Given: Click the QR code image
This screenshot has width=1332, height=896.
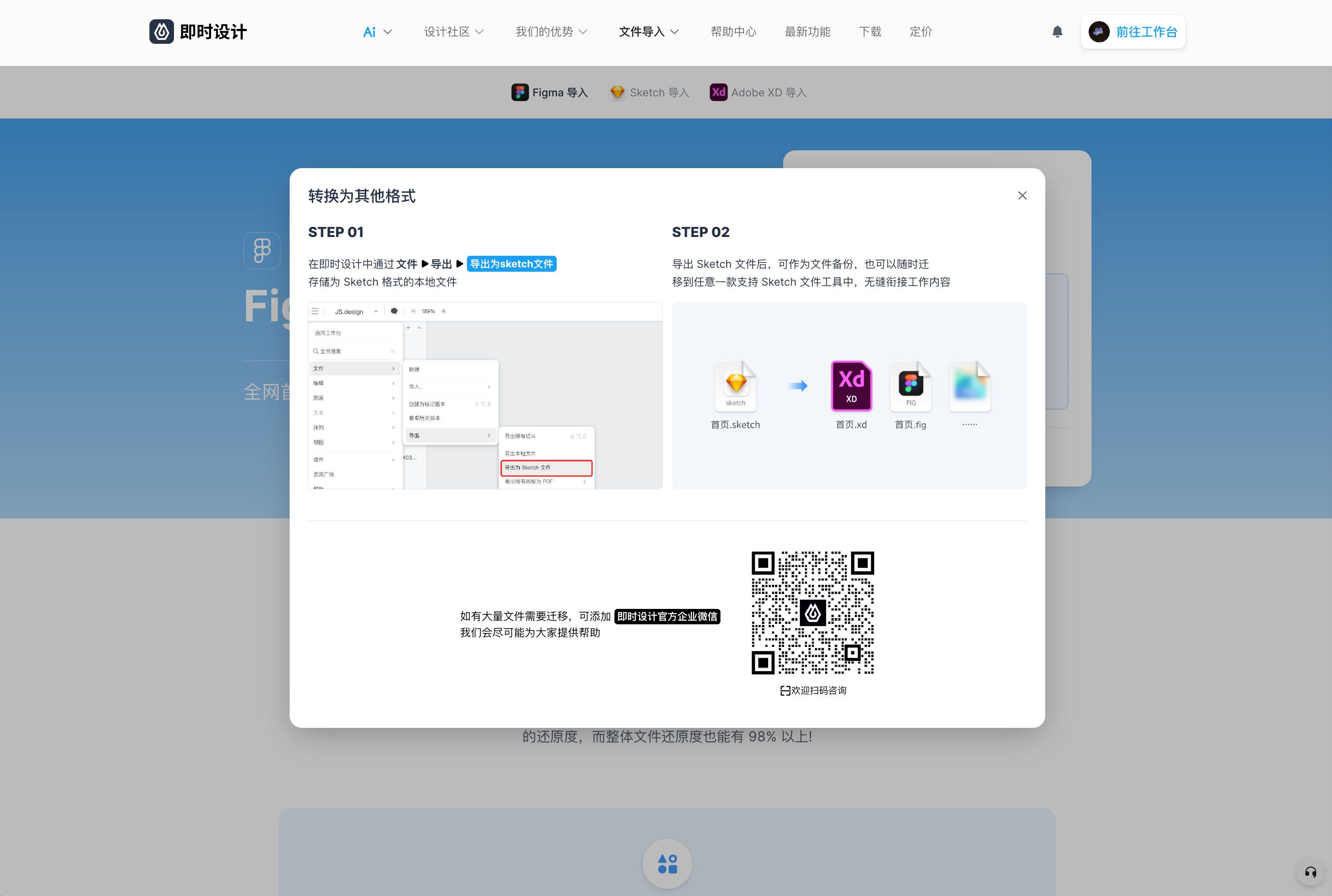Looking at the screenshot, I should [813, 613].
